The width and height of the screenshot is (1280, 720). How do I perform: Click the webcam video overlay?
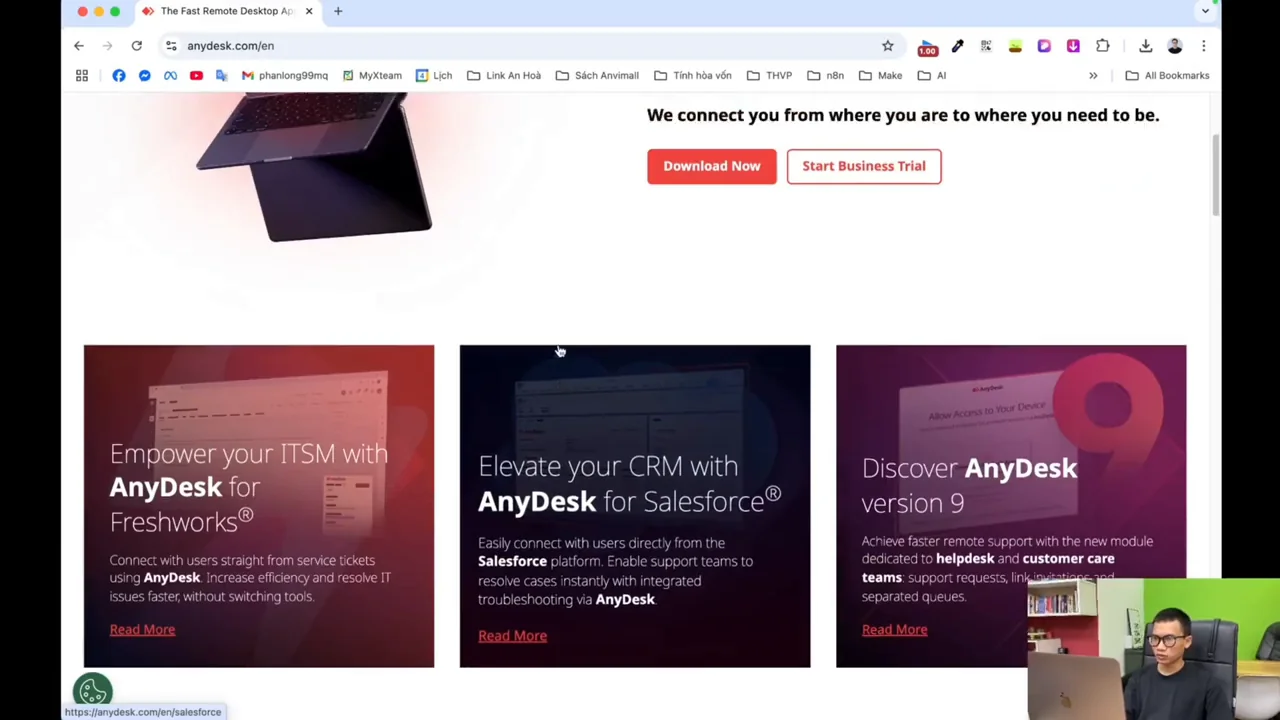(x=1153, y=649)
